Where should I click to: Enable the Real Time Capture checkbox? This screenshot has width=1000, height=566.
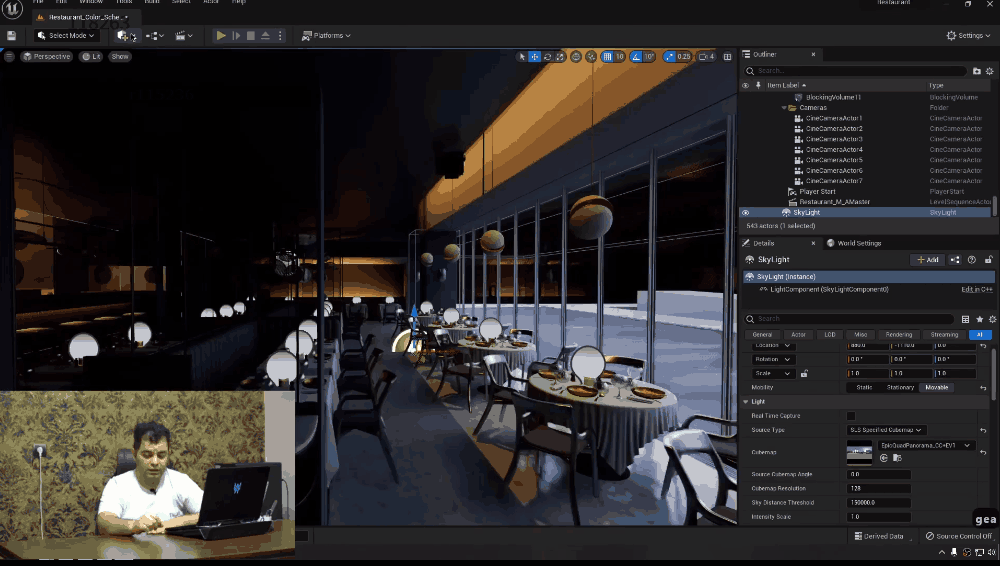851,416
